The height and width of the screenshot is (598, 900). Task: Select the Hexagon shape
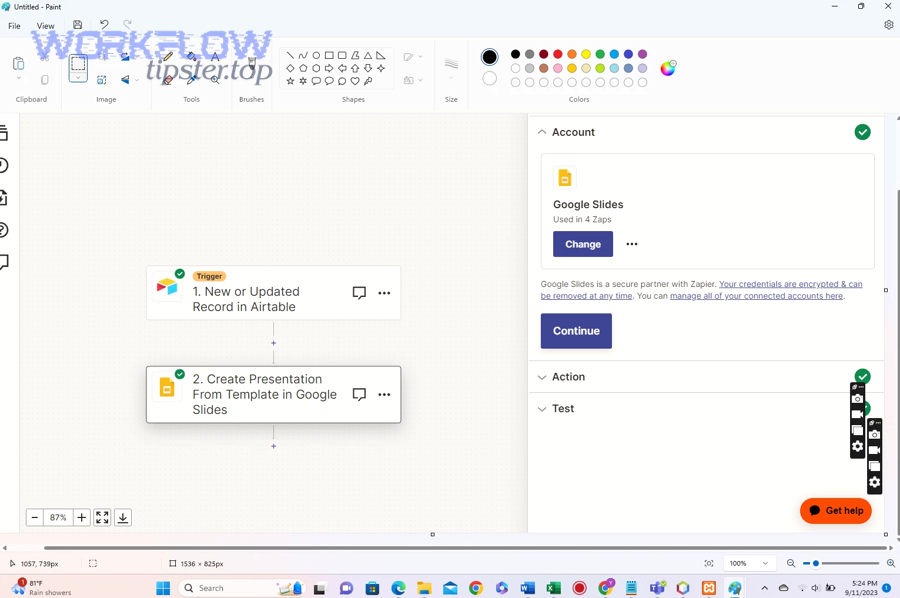pos(316,68)
